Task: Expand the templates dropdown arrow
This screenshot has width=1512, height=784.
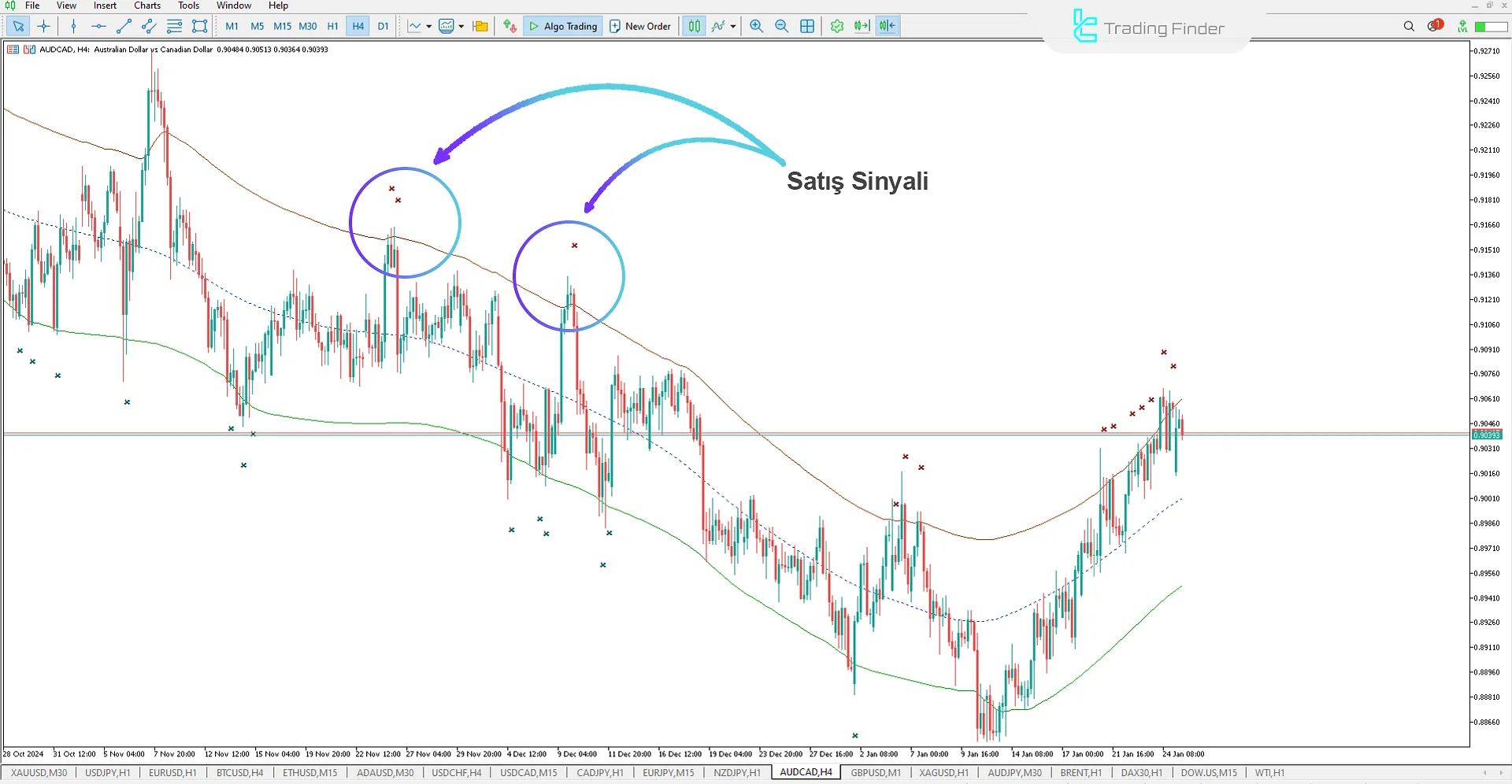Action: (x=461, y=26)
